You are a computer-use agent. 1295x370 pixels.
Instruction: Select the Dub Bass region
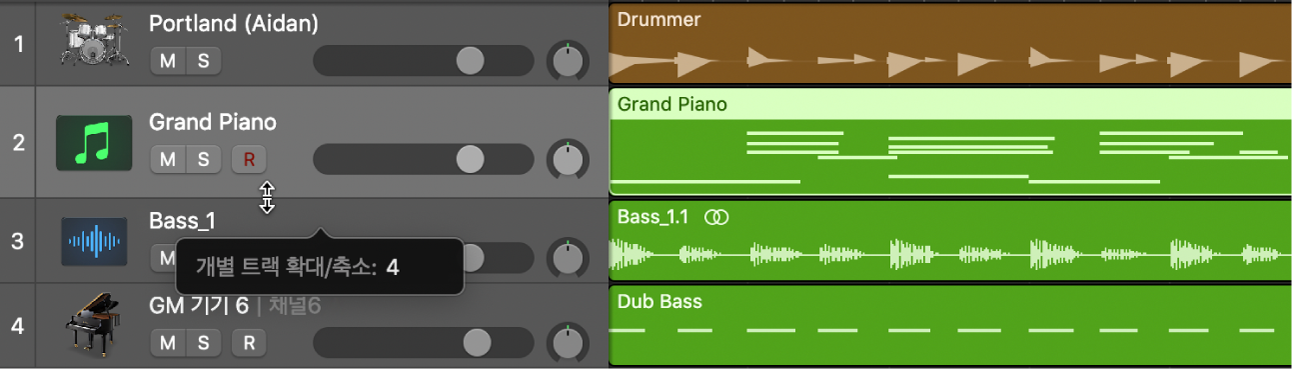coord(950,325)
